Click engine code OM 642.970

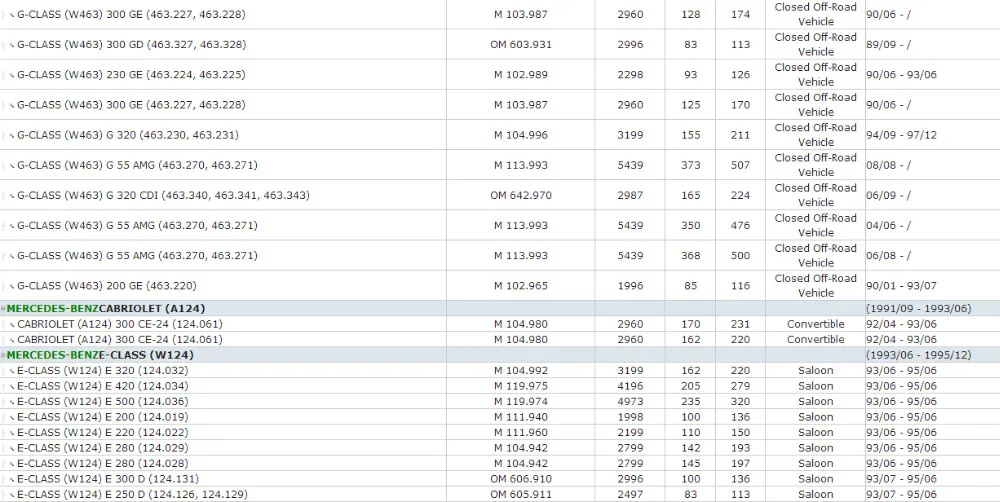point(520,195)
